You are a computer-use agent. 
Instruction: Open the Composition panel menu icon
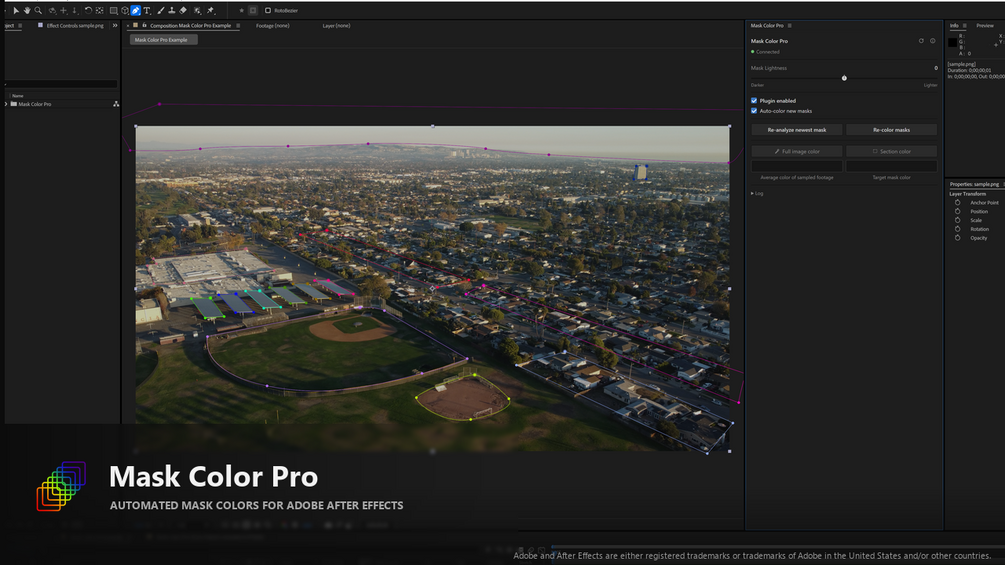pos(238,26)
